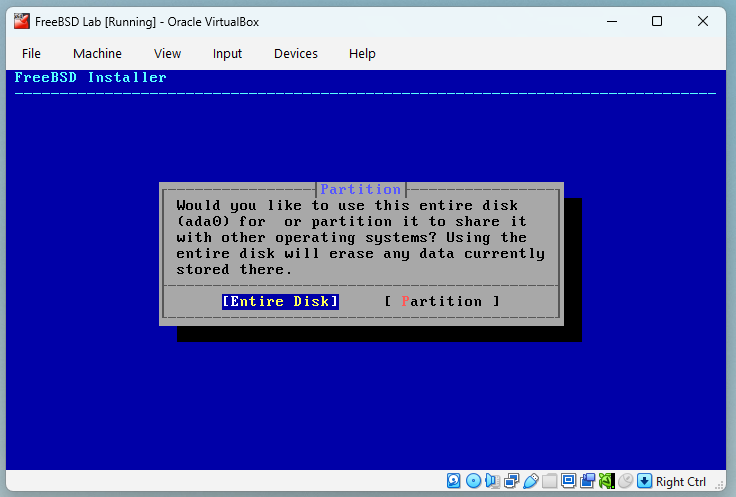Open the File menu

(x=31, y=54)
